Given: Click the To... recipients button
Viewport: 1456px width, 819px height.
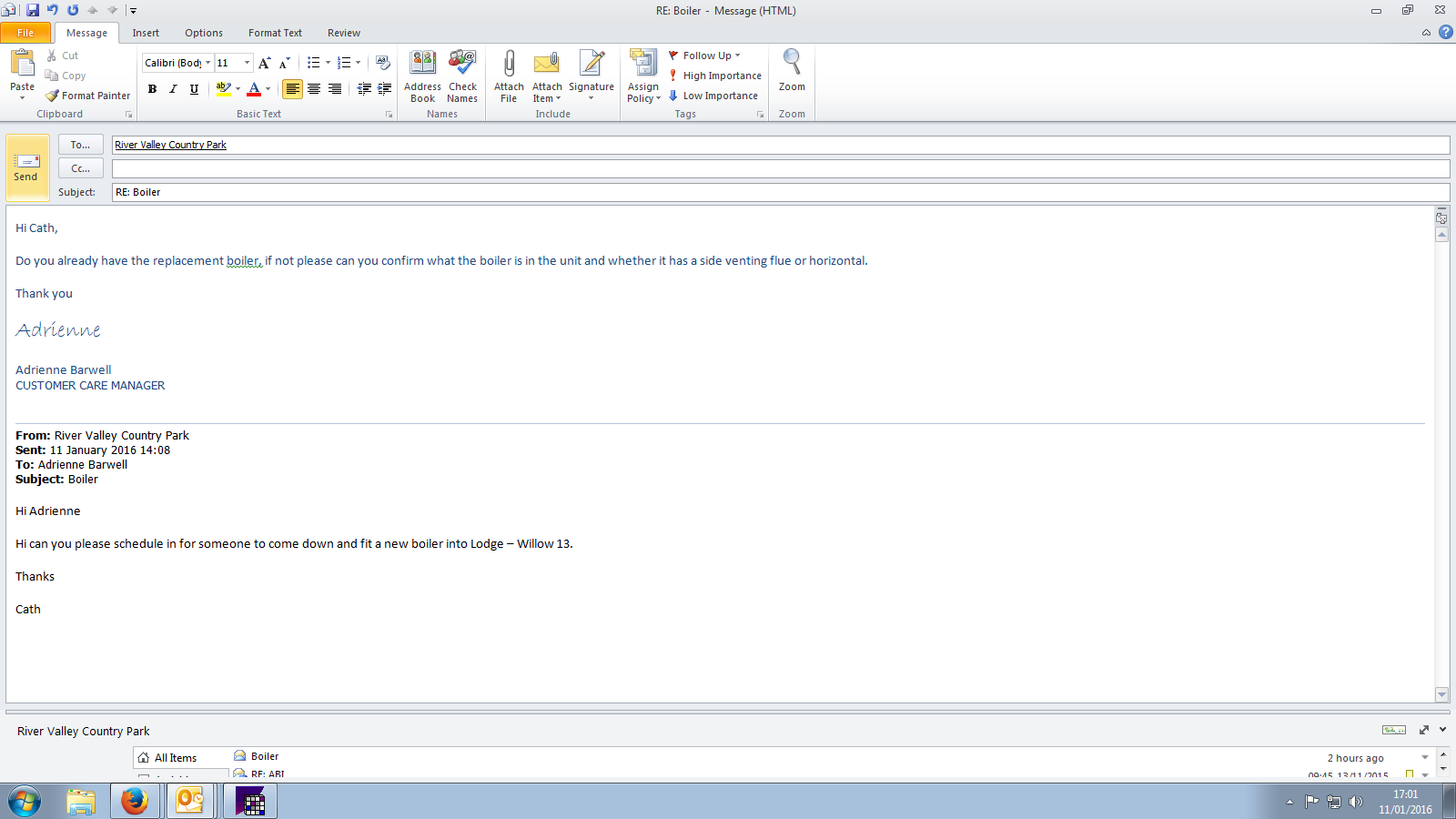Looking at the screenshot, I should pos(80,145).
